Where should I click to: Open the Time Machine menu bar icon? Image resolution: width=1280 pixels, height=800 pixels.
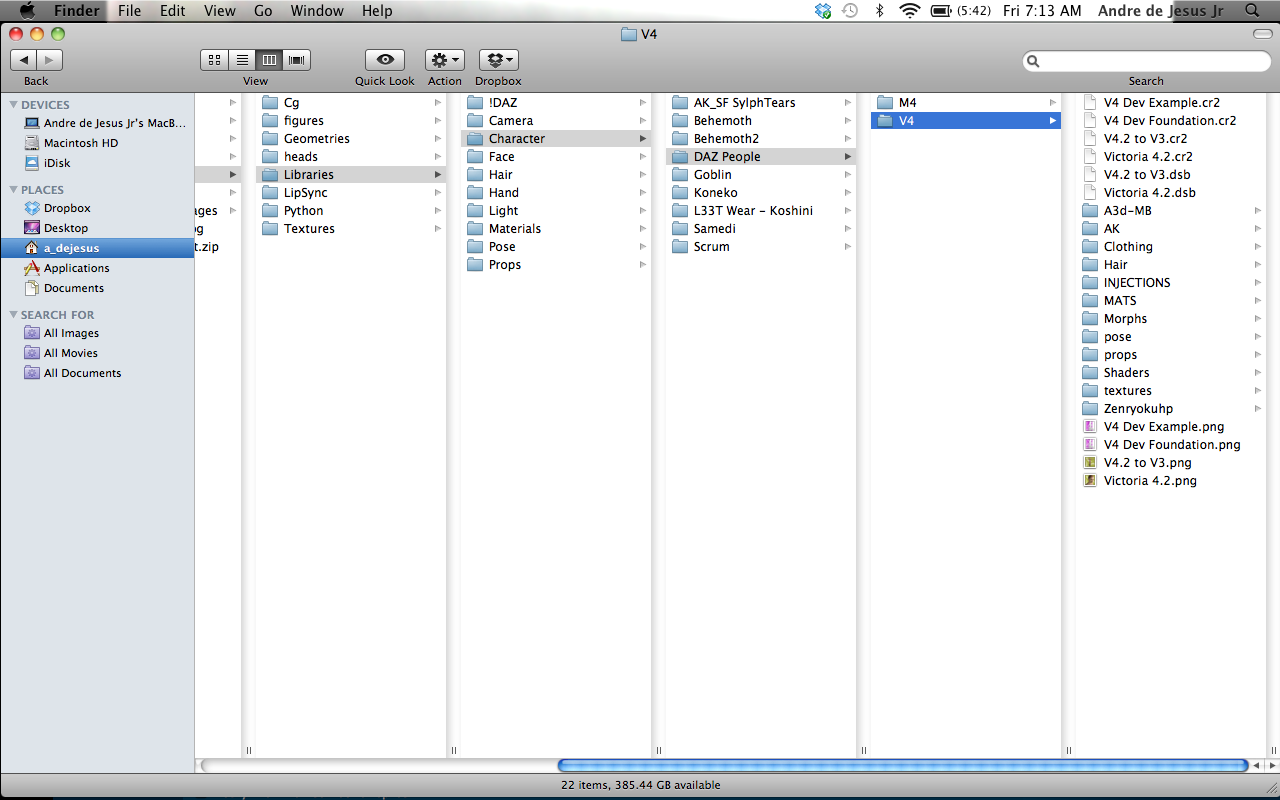(x=850, y=11)
